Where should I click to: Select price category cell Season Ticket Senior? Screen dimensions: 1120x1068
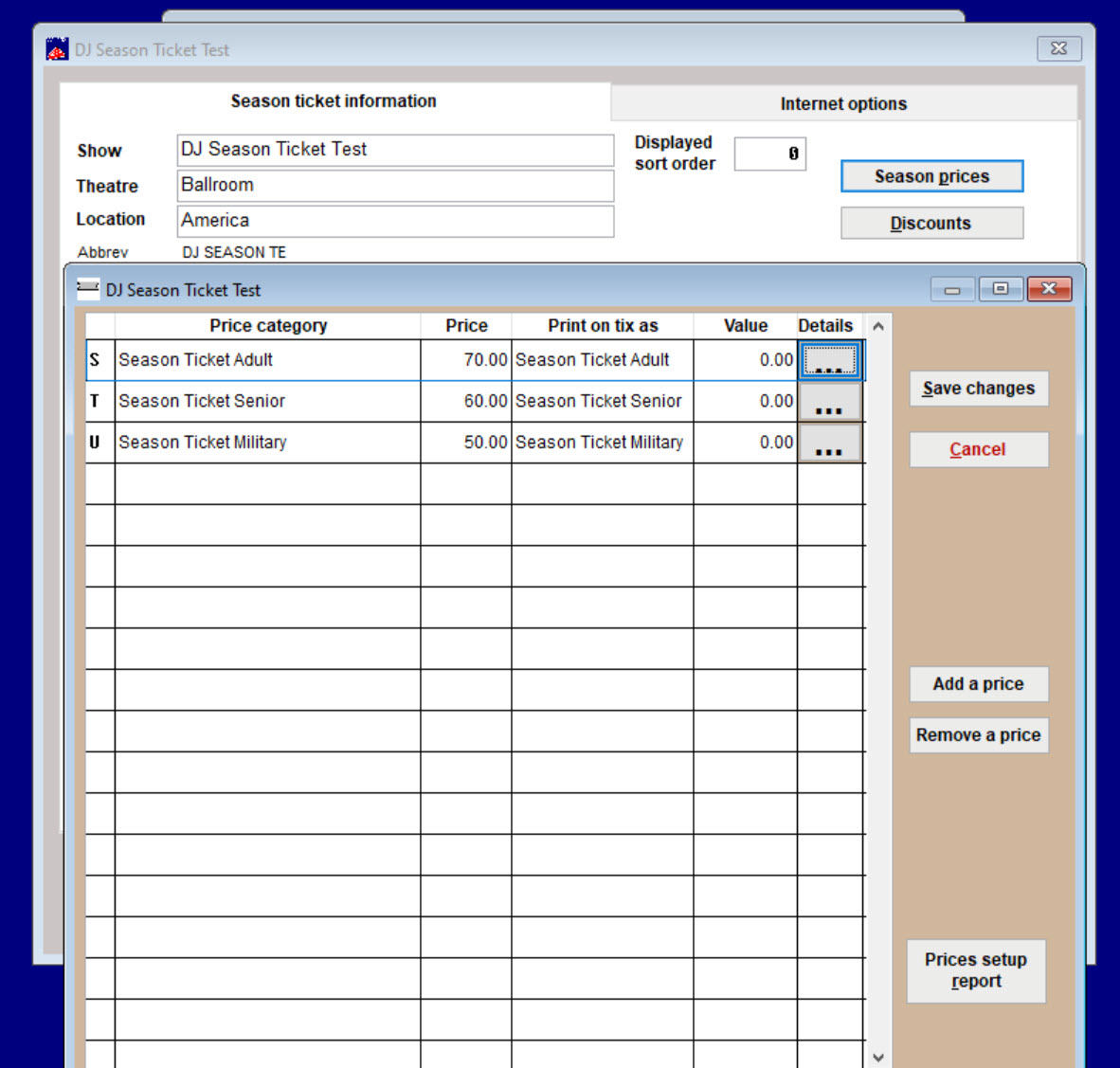[x=268, y=402]
